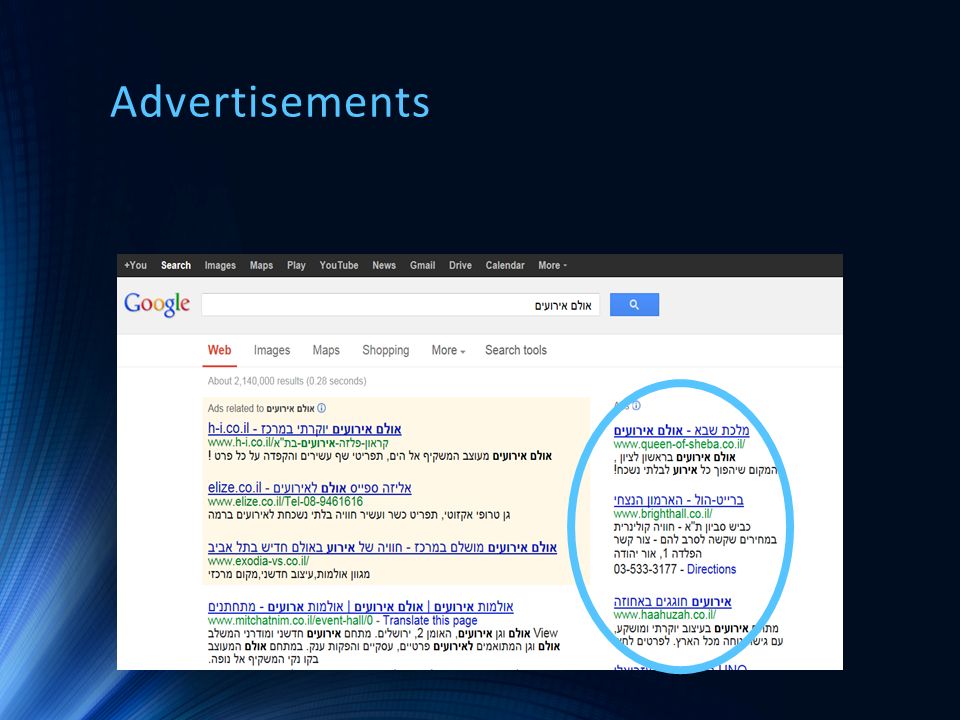Screen dimensions: 960x720
Task: Click the info icon beside Ads related to
Action: [321, 408]
